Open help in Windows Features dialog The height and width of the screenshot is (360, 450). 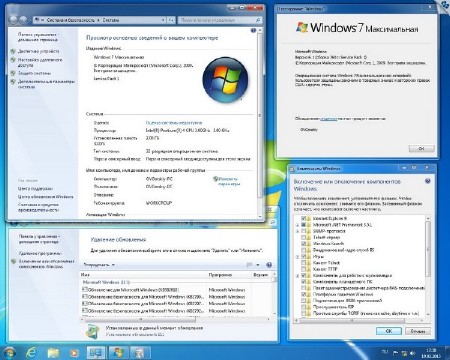[x=428, y=181]
